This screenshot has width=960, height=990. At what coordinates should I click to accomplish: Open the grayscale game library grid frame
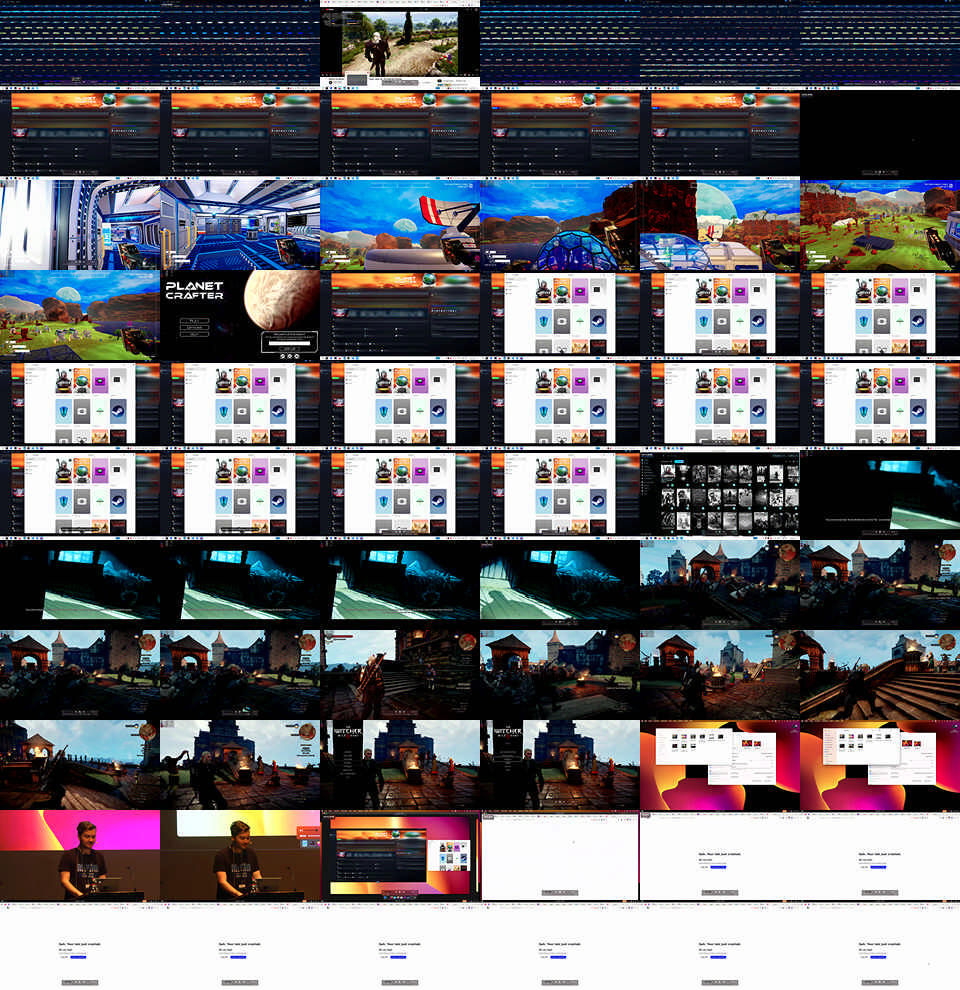pyautogui.click(x=720, y=495)
